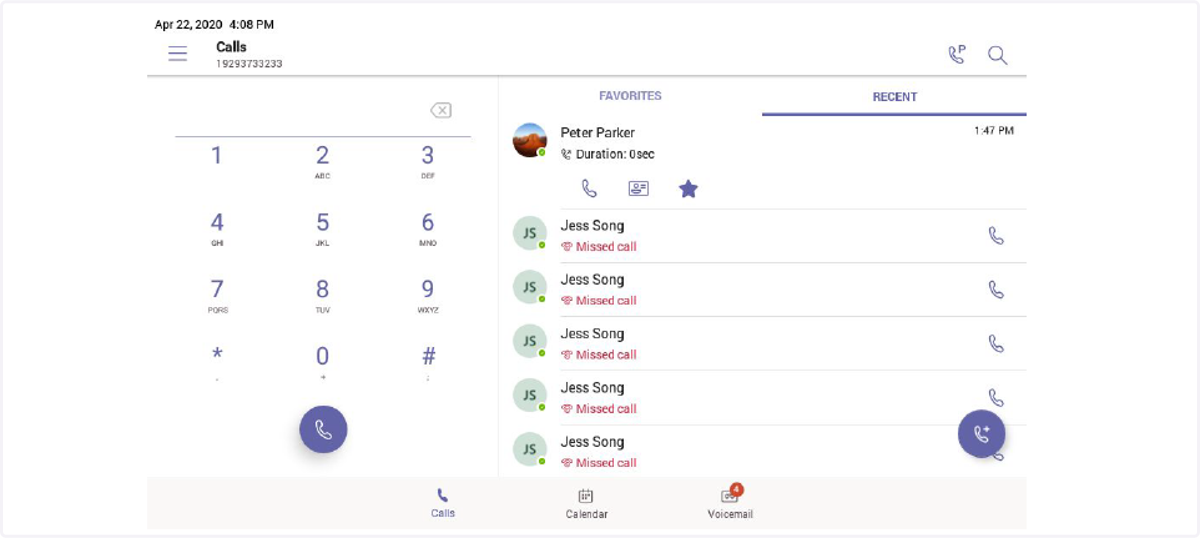Open the search magnifier icon
This screenshot has width=1200, height=538.
point(997,55)
